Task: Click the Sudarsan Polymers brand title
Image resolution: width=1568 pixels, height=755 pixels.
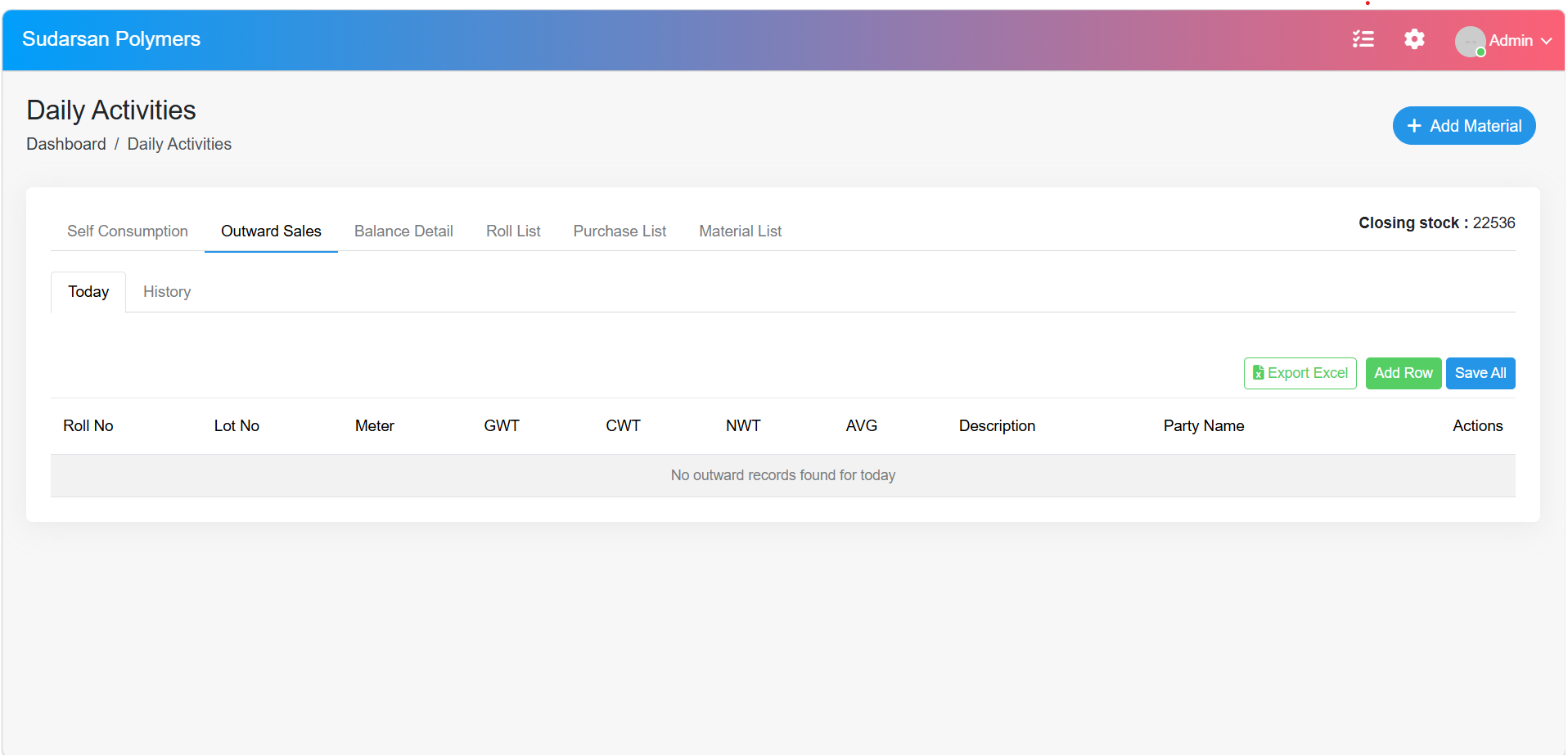Action: coord(111,39)
